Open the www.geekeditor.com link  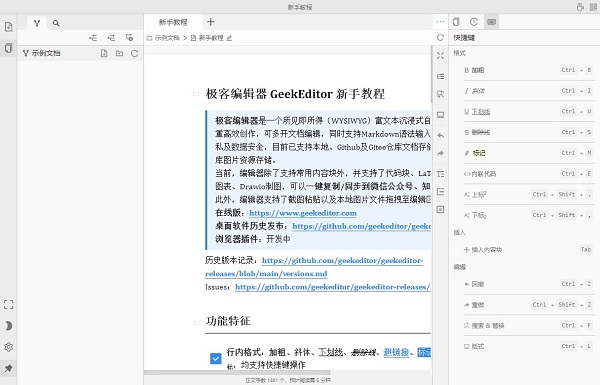(x=303, y=213)
